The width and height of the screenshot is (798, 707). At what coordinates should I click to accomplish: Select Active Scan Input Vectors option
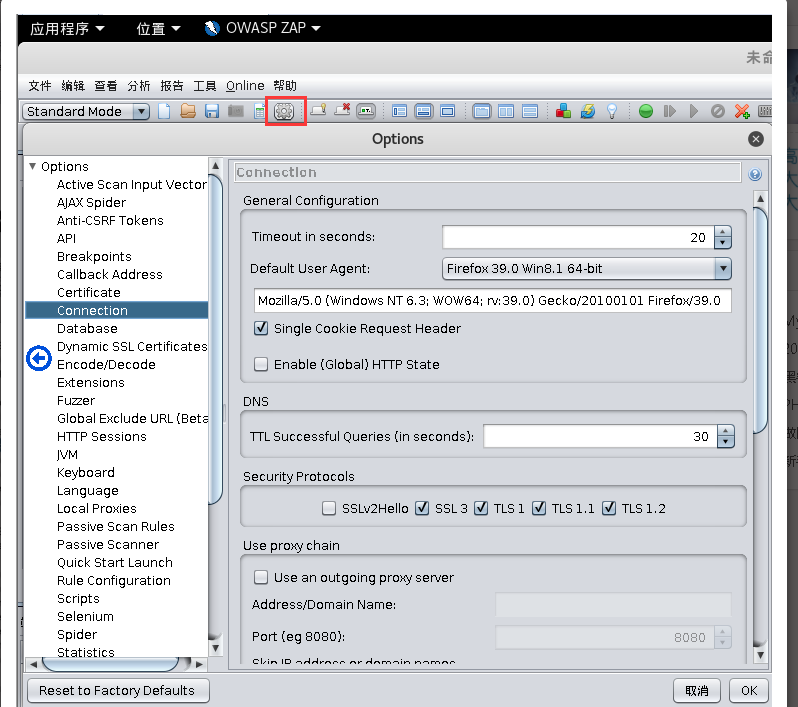[x=132, y=184]
